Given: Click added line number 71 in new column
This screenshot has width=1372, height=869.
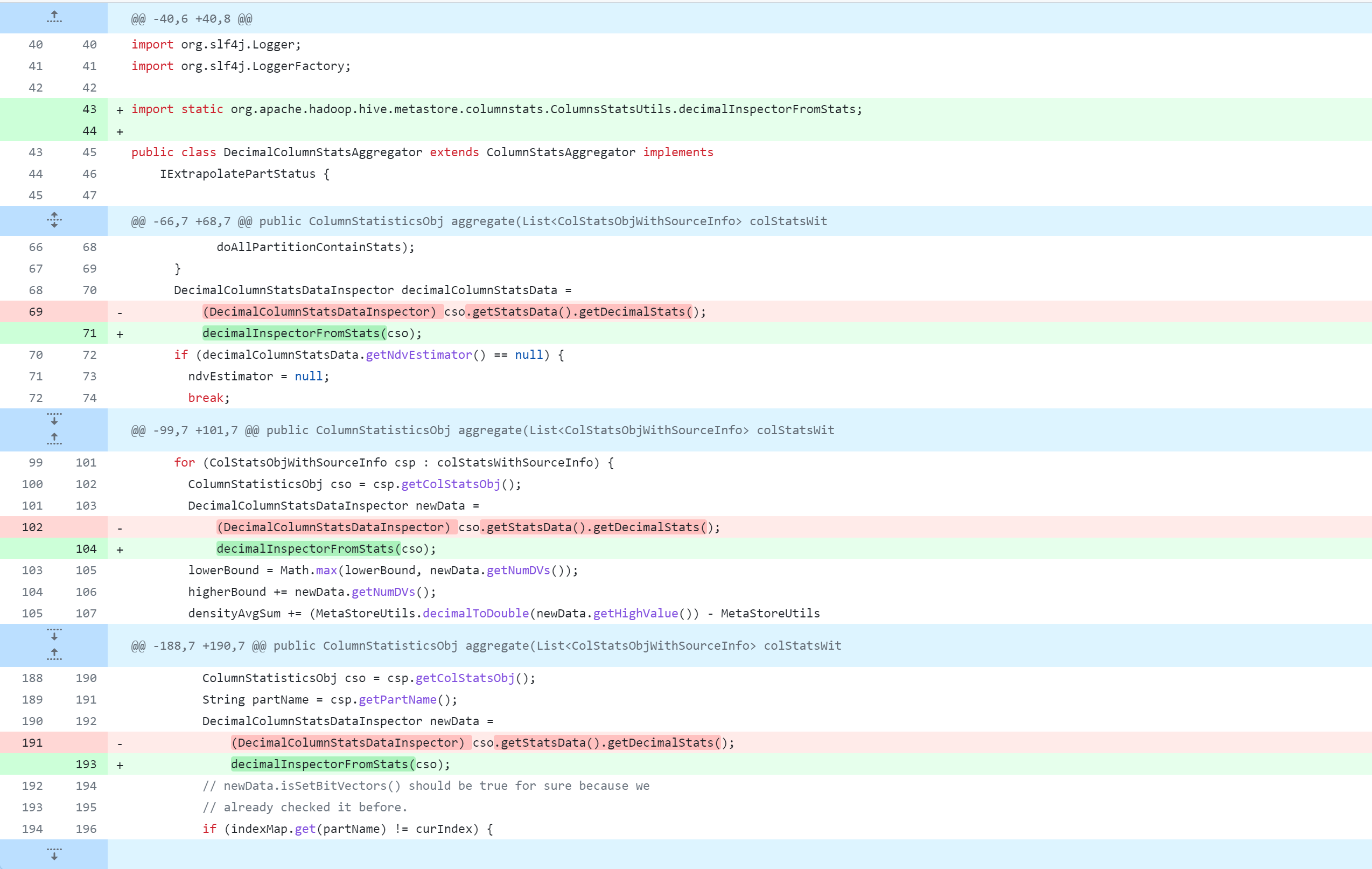Looking at the screenshot, I should click(89, 333).
